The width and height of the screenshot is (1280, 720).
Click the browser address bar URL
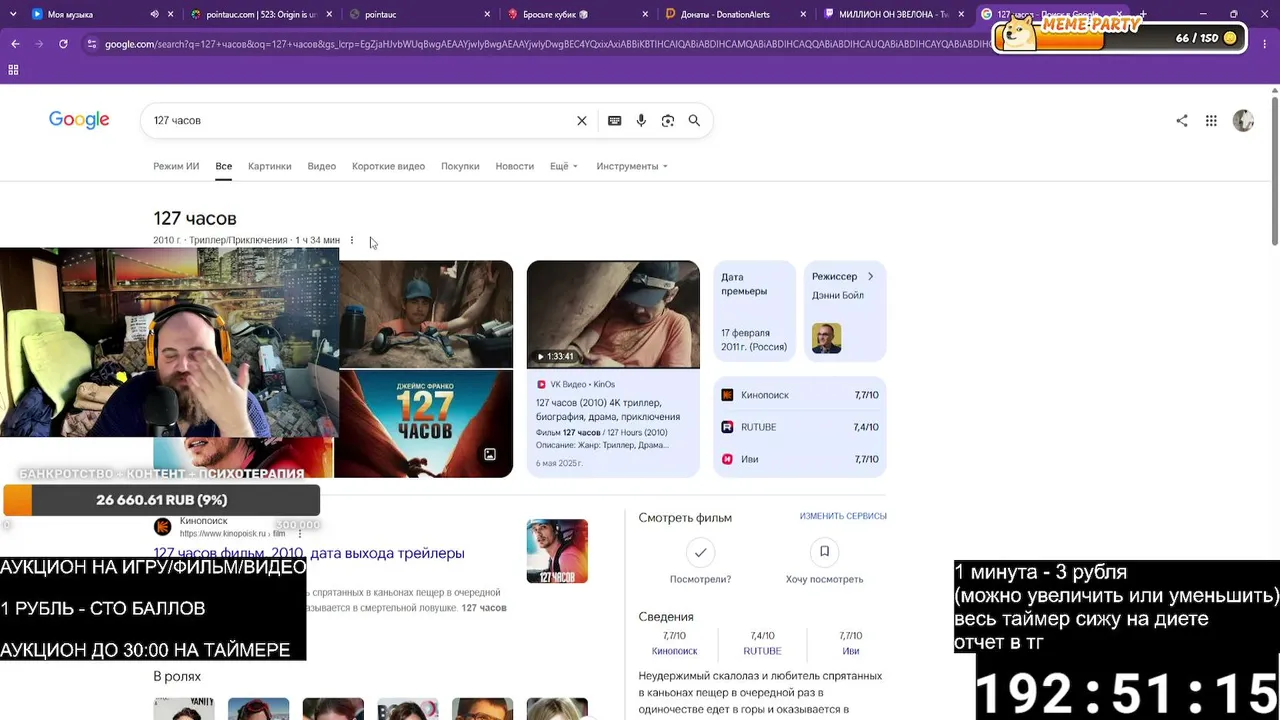pos(548,44)
